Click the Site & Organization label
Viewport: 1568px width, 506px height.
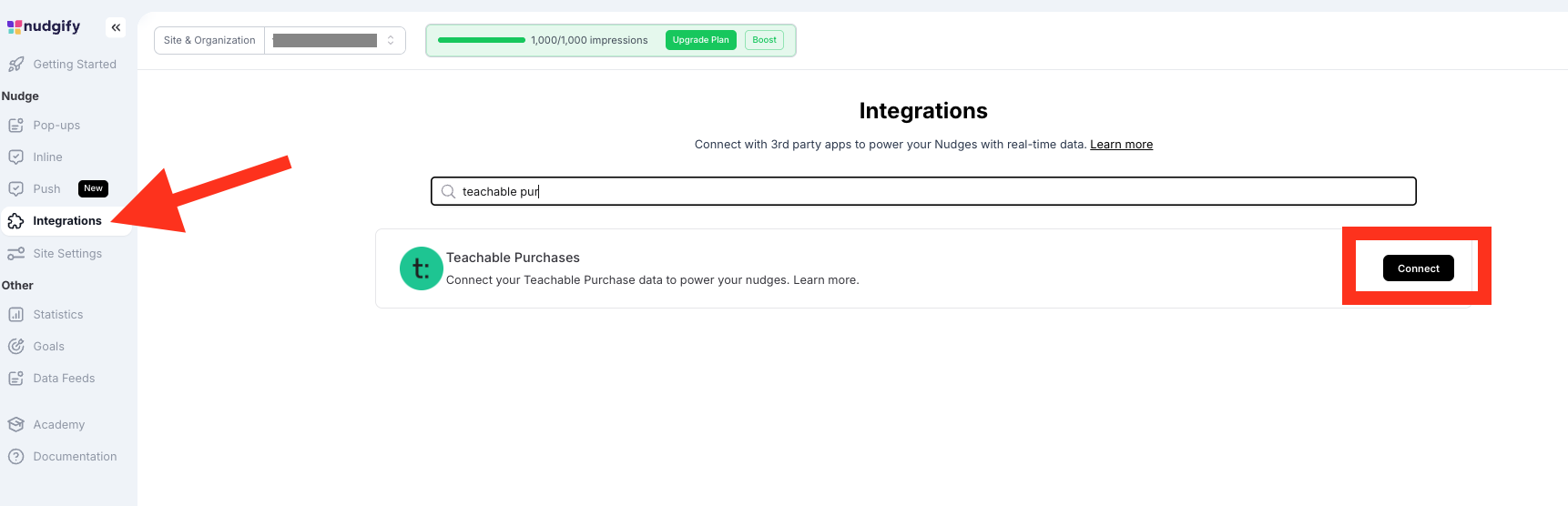coord(209,40)
